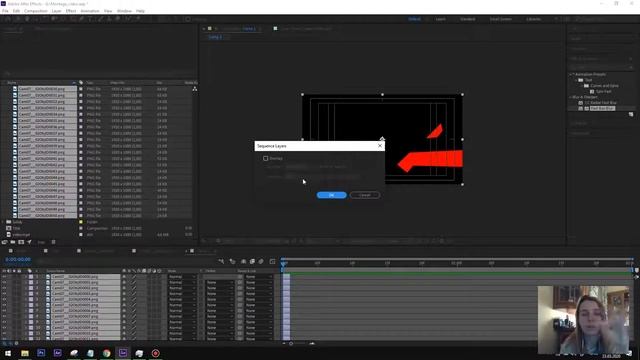640x360 pixels.
Task: Open File Explorer from taskbar
Action: coord(25,353)
